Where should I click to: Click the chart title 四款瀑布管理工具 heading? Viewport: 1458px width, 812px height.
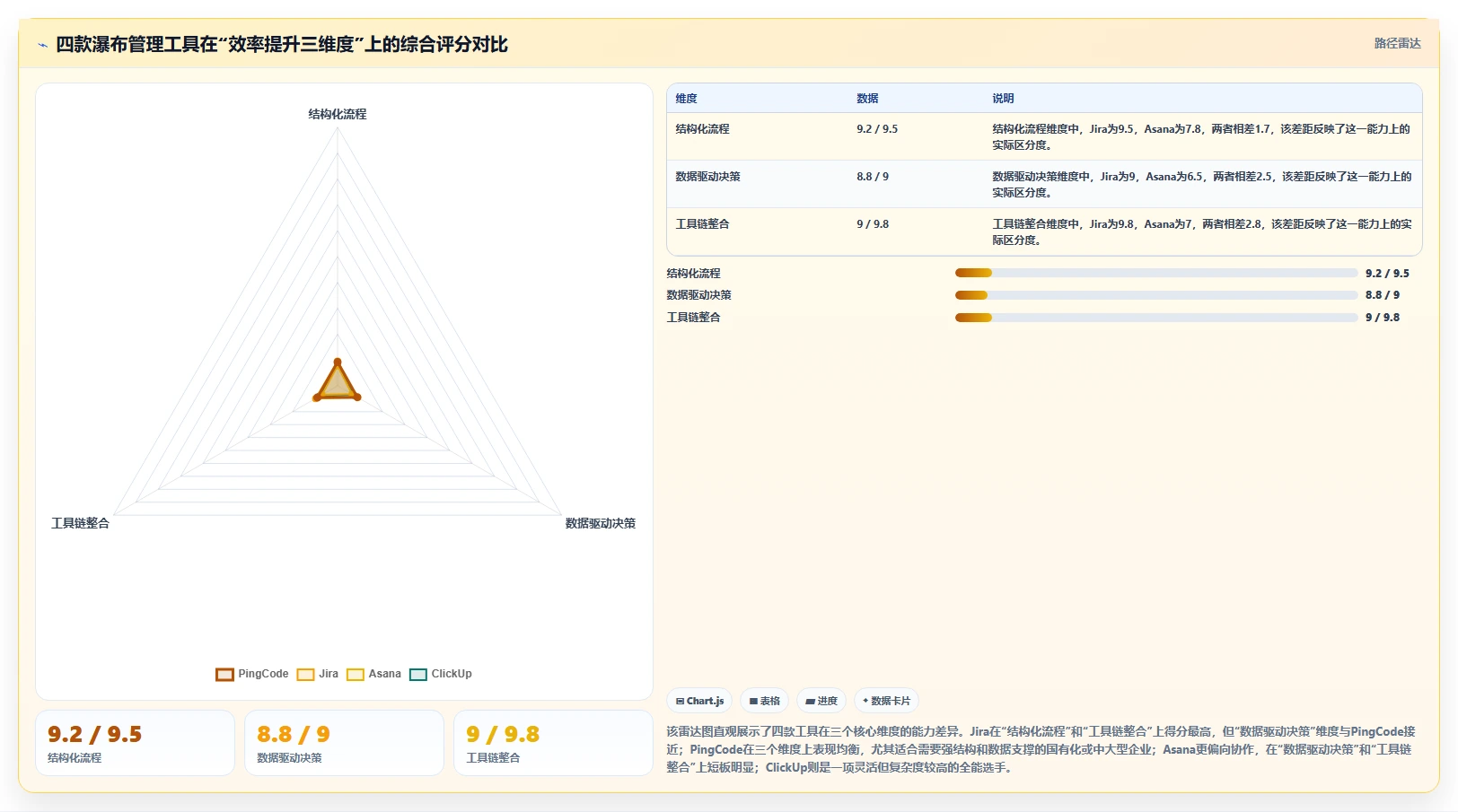click(282, 45)
